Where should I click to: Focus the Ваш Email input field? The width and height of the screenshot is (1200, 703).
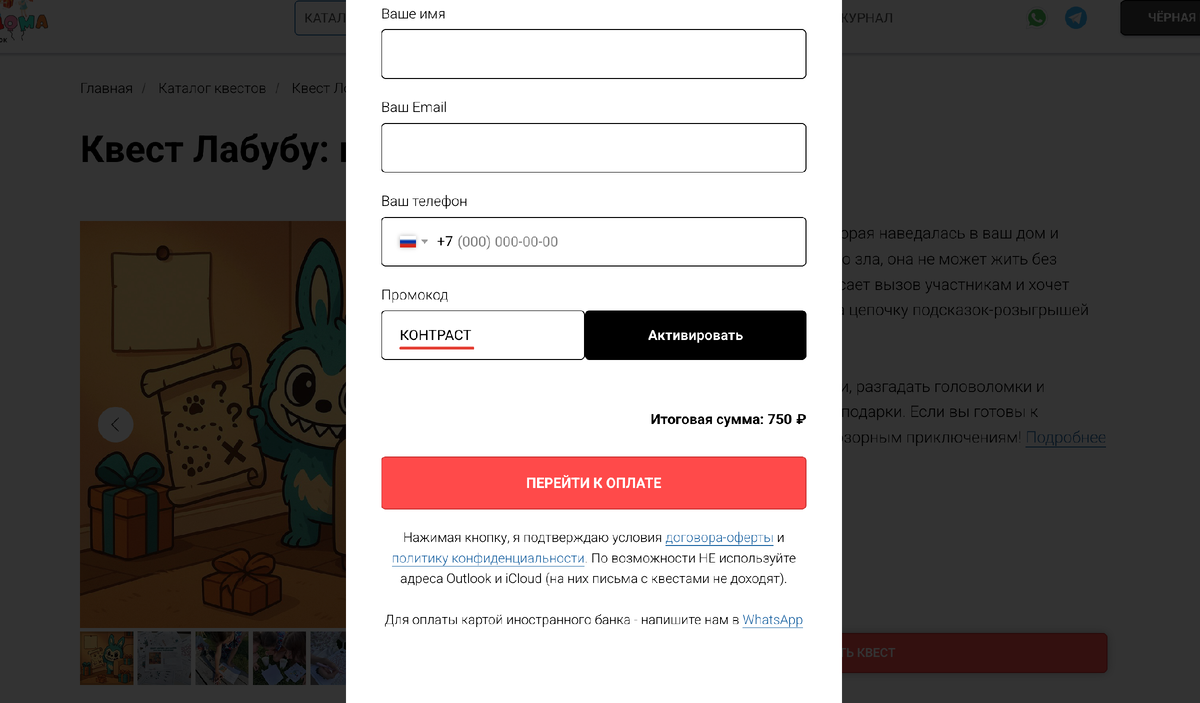pyautogui.click(x=593, y=147)
